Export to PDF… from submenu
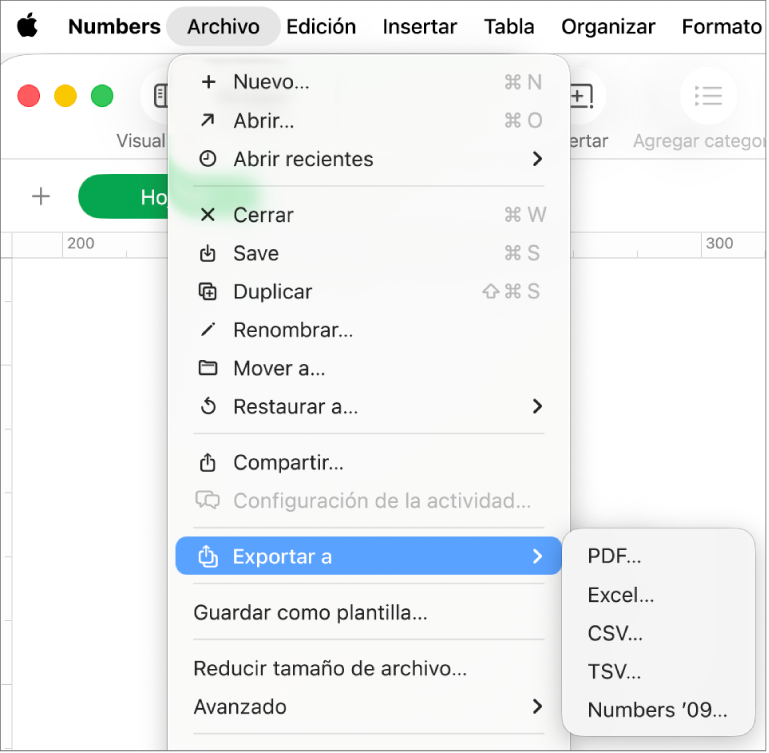 tap(658, 556)
